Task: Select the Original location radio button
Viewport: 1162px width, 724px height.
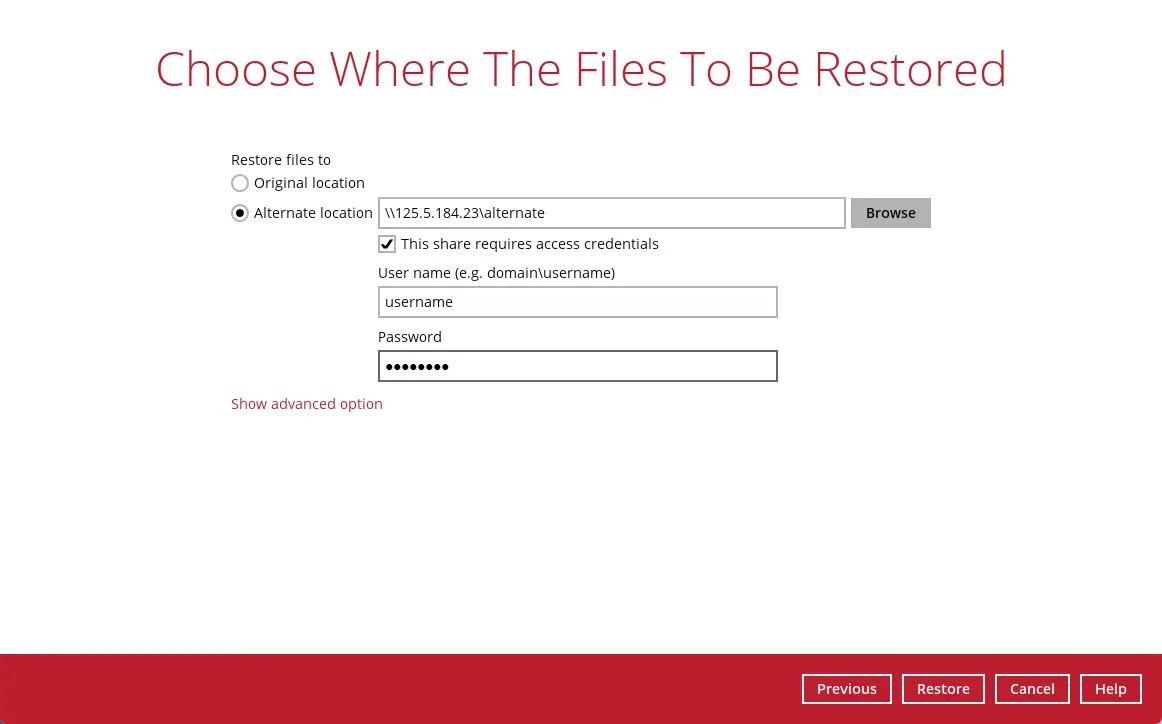Action: (240, 183)
